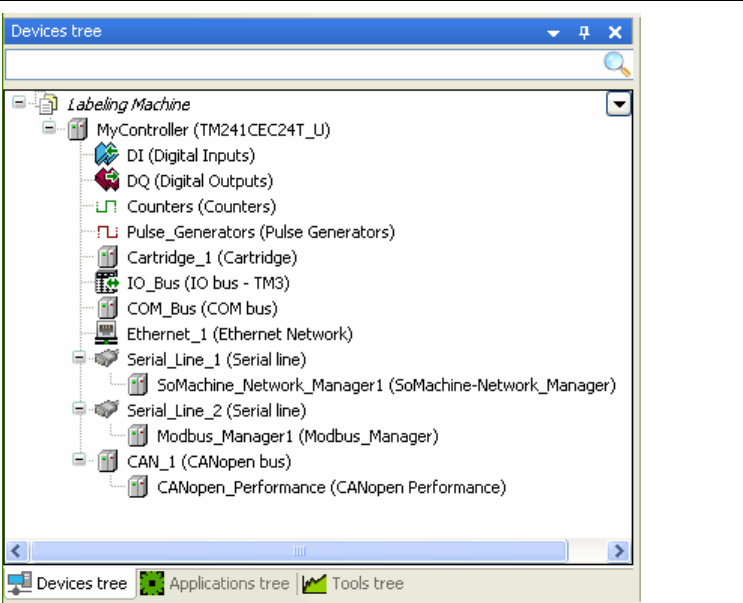Collapse the MyController node

click(49, 127)
